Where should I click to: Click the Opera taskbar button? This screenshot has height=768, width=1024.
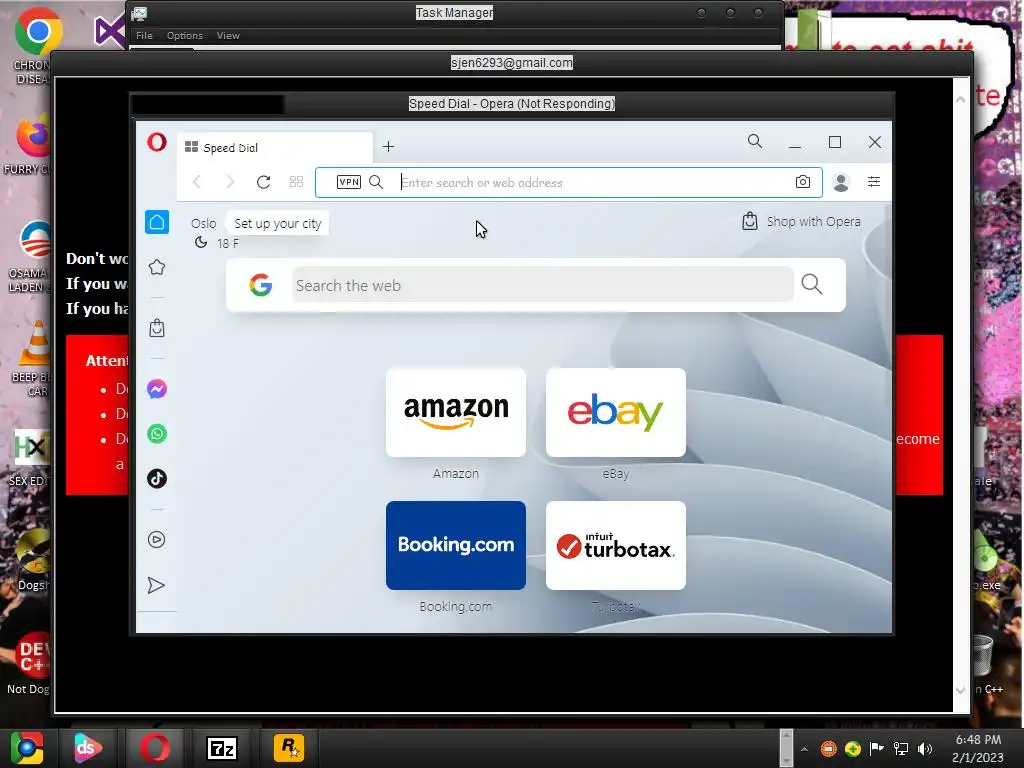(x=155, y=748)
